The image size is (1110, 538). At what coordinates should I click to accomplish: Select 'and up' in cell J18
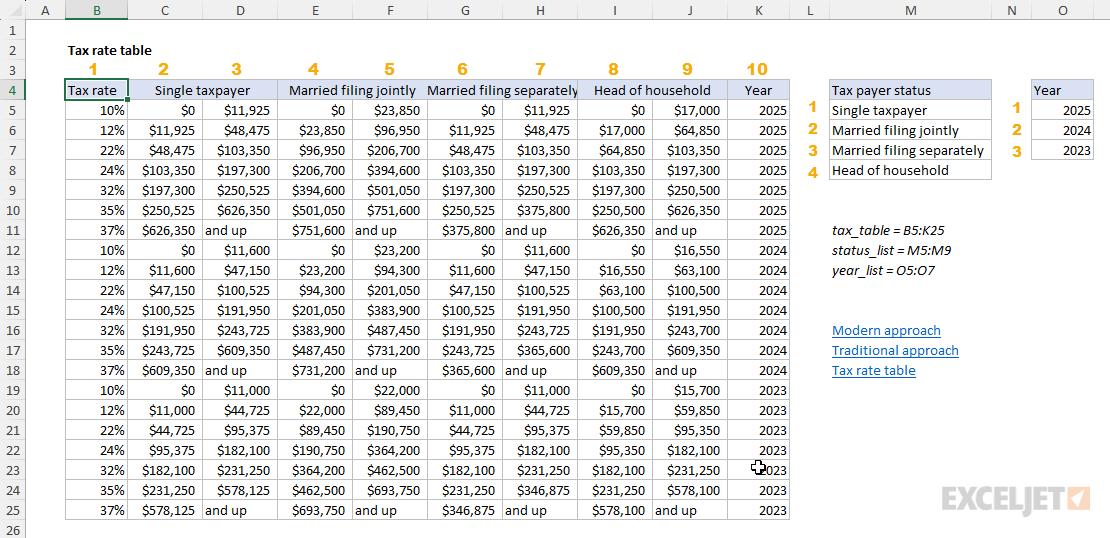tap(690, 370)
